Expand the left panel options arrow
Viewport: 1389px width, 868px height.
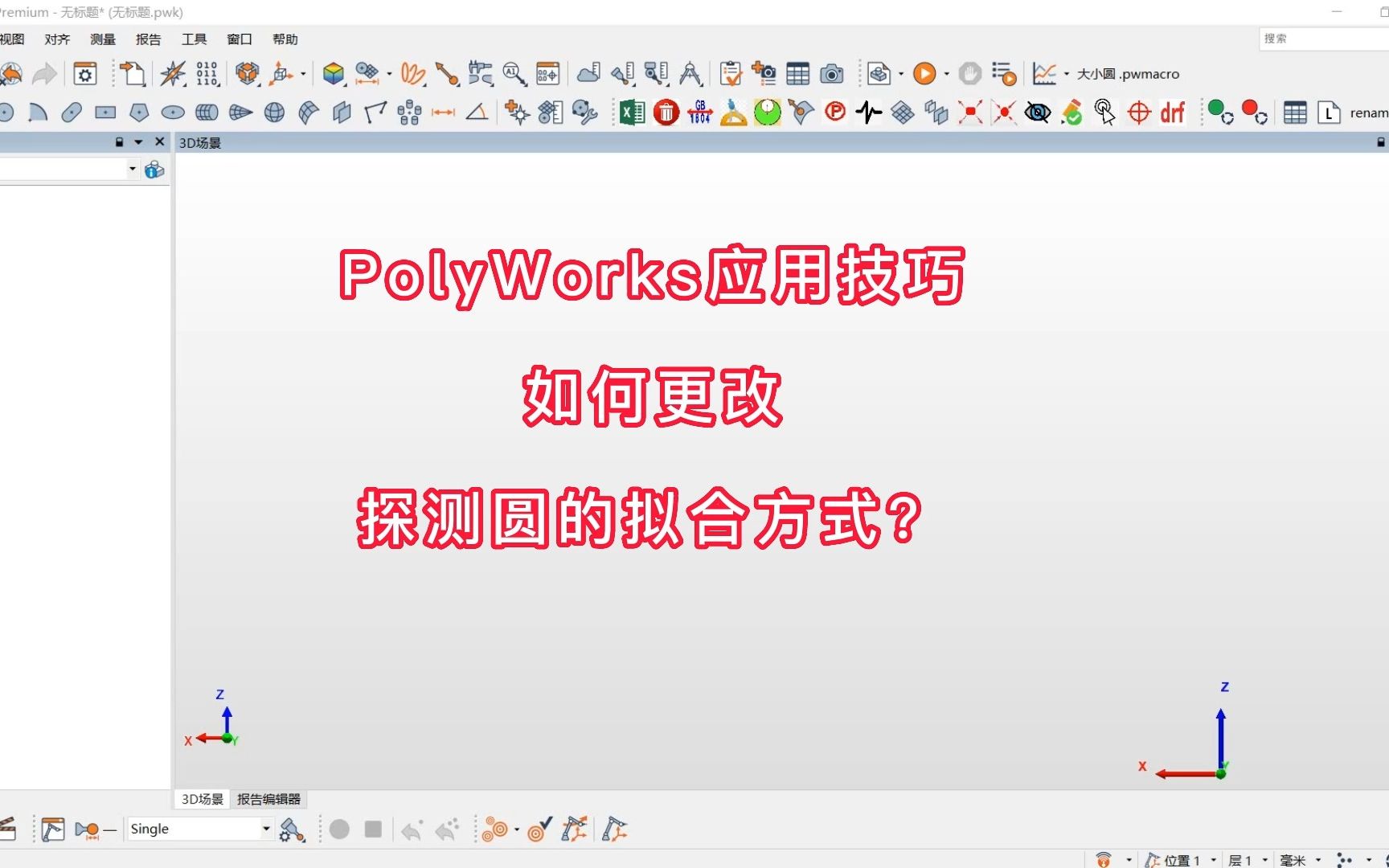click(x=138, y=142)
